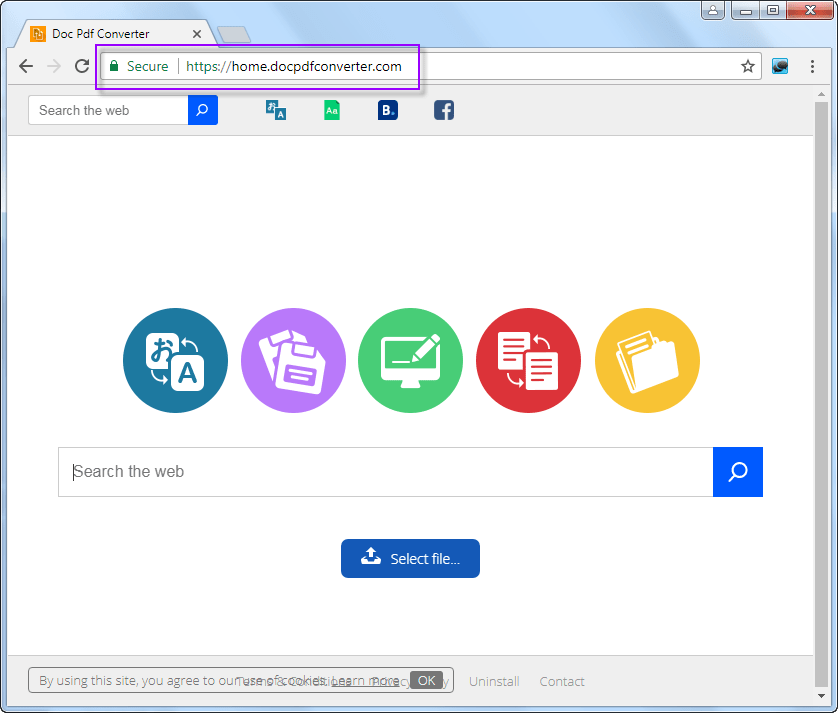Open the Facebook shortcut icon
This screenshot has width=838, height=713.
tap(444, 111)
